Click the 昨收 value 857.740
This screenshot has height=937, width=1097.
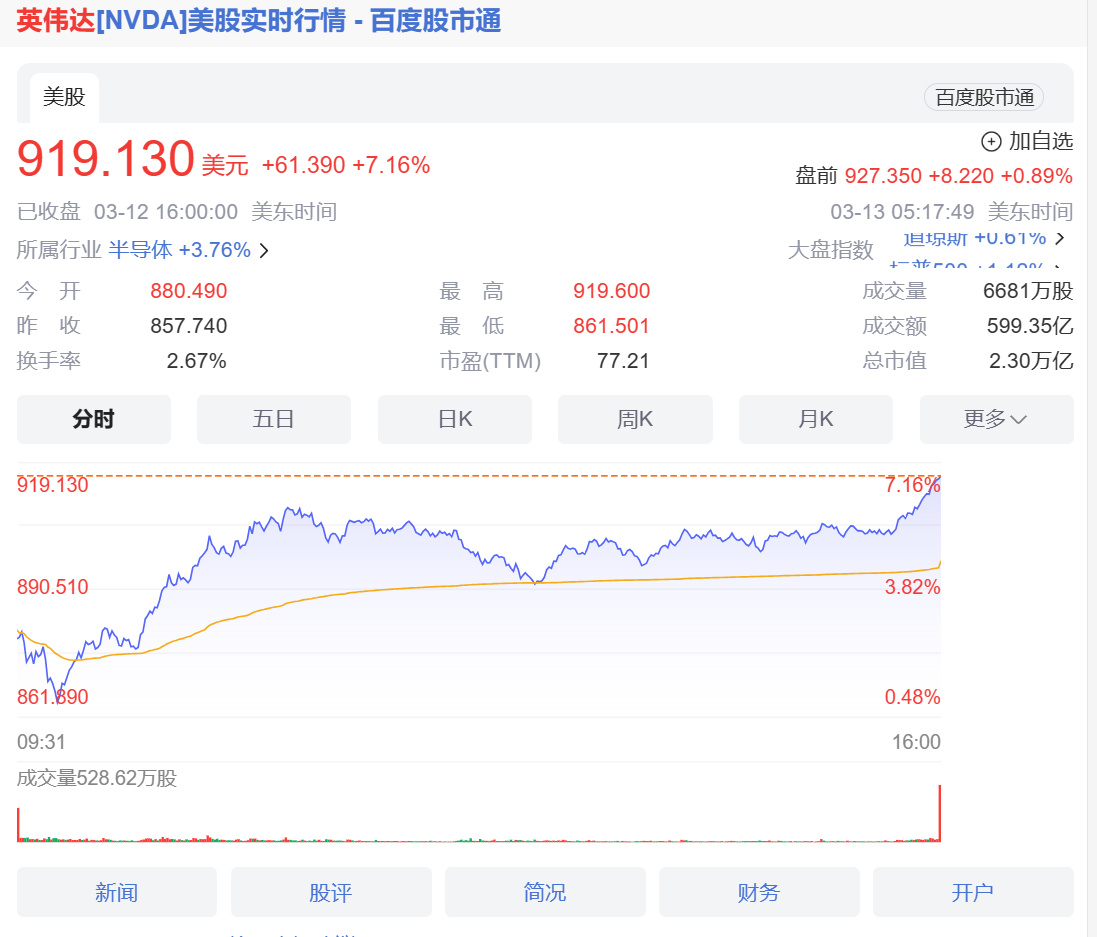click(x=189, y=326)
